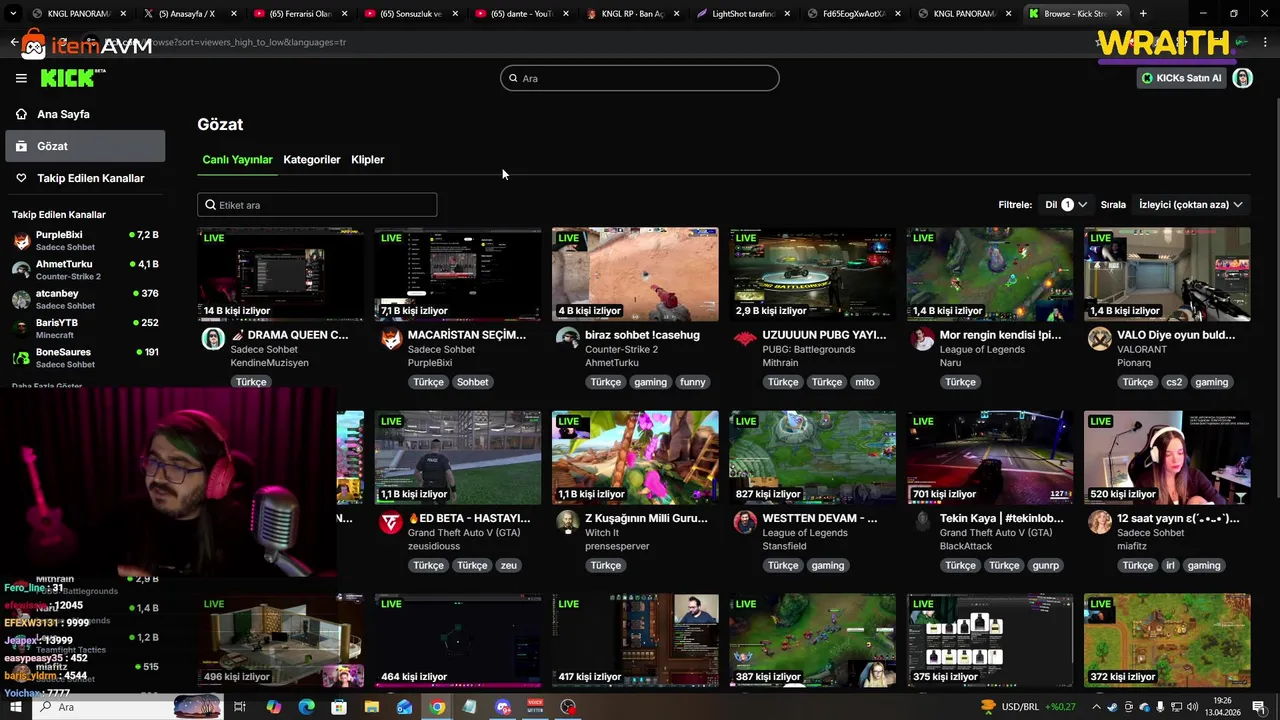Viewport: 1280px width, 720px height.
Task: Open DRAMA QUEEN stream thumbnail
Action: click(281, 274)
